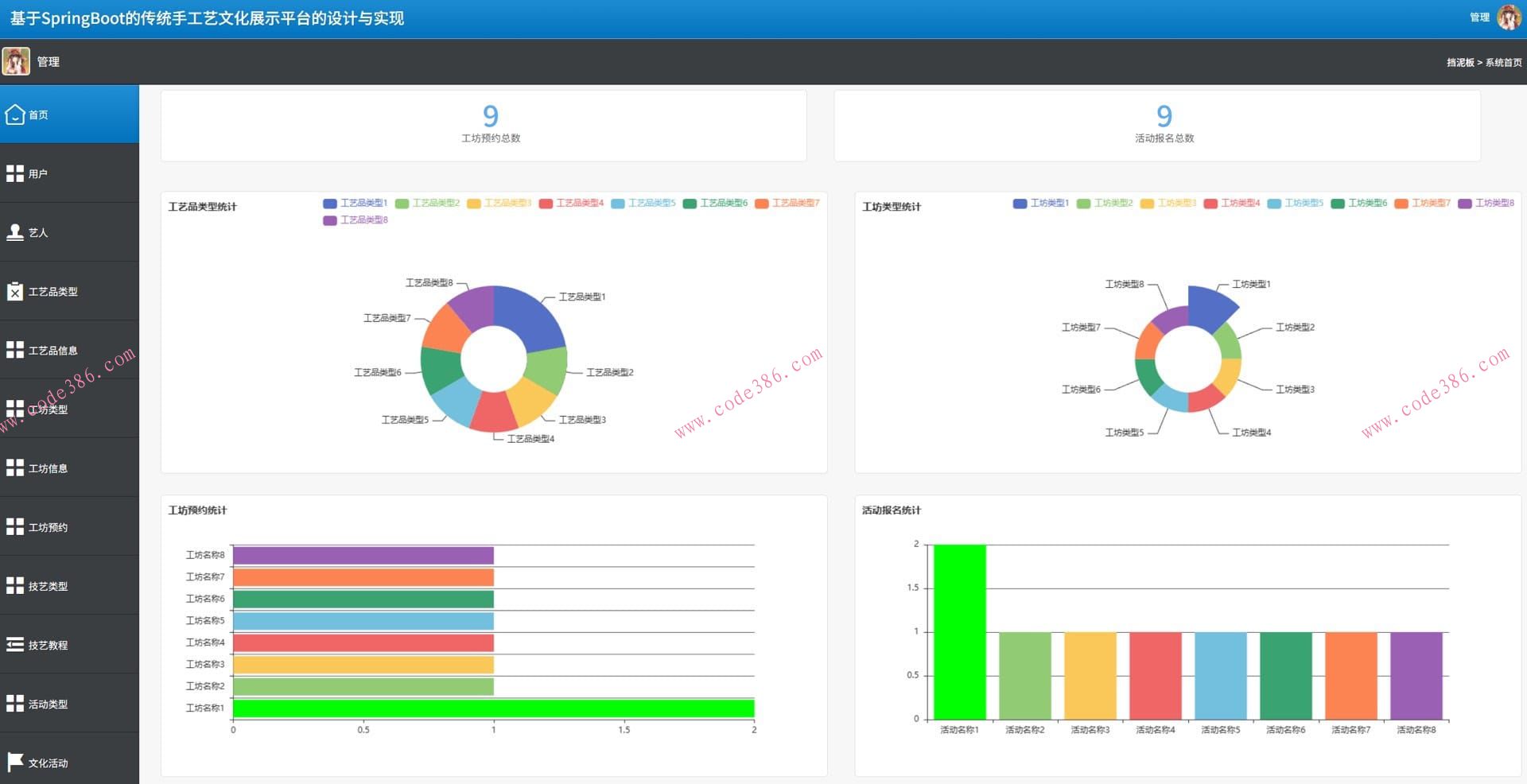The width and height of the screenshot is (1527, 784).
Task: Click the purple 工坊名称8 bar
Action: 363,555
